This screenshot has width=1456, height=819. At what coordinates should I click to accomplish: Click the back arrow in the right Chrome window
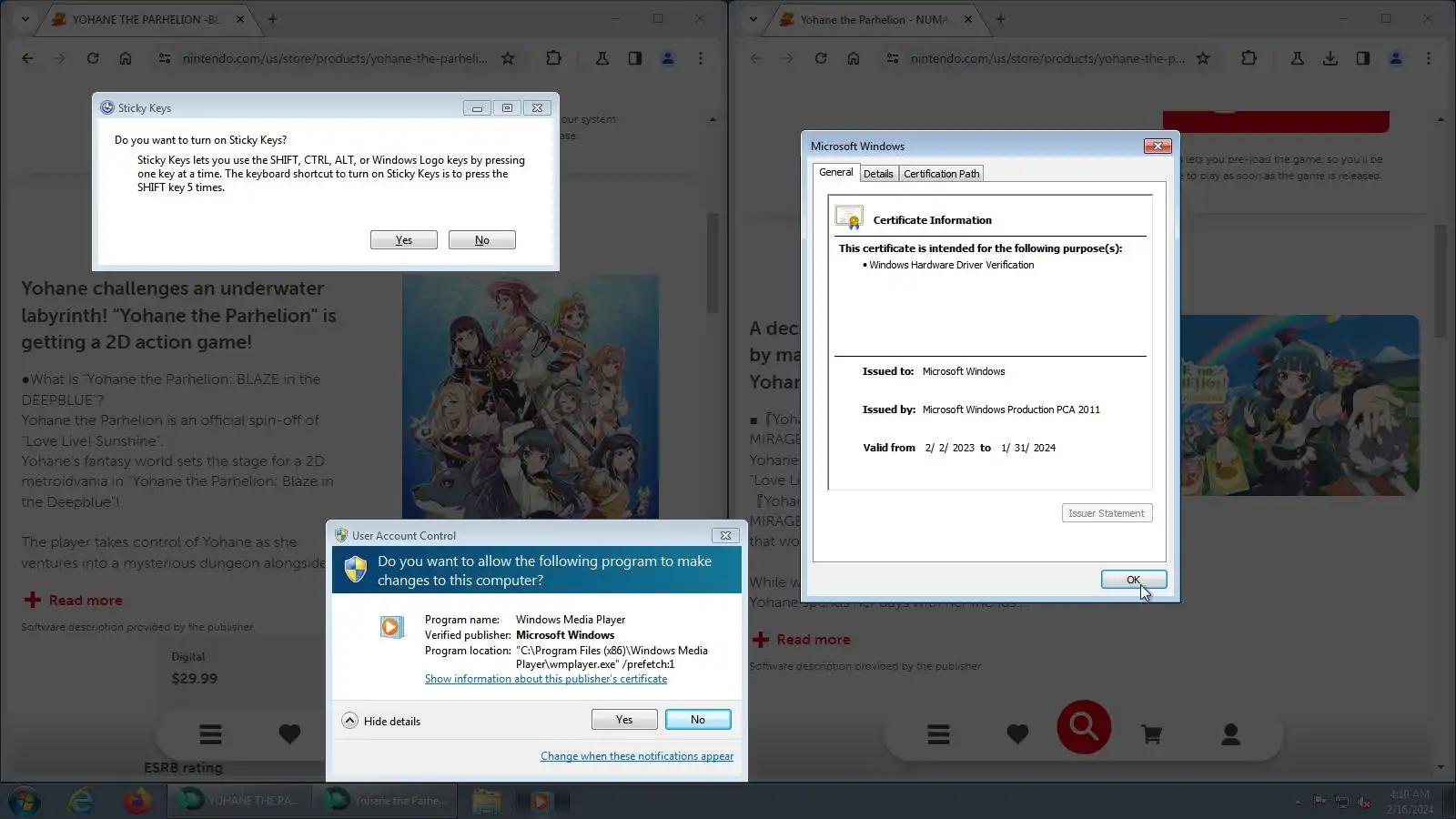755,58
